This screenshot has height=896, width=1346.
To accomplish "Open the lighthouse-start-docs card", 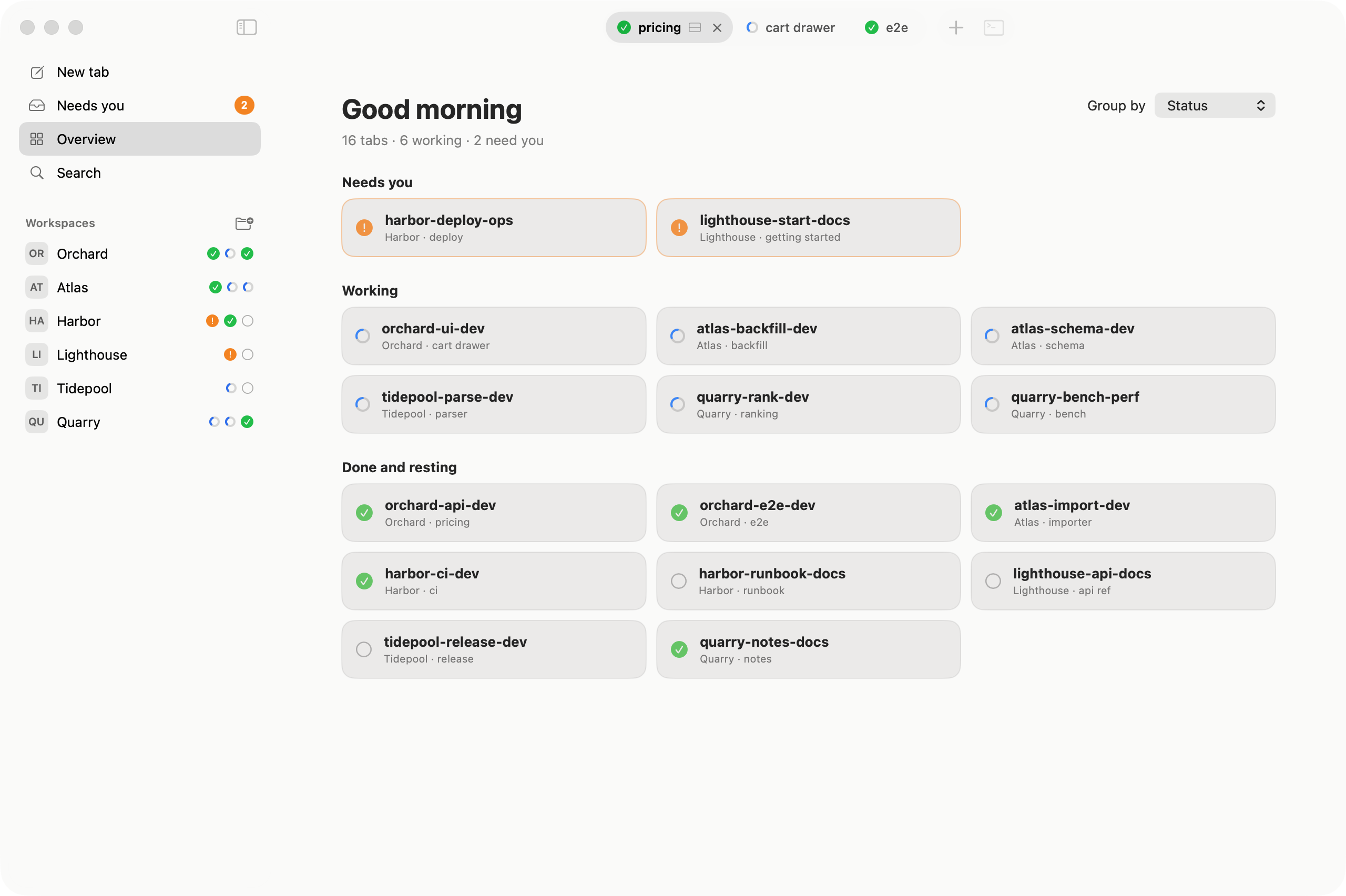I will click(808, 228).
